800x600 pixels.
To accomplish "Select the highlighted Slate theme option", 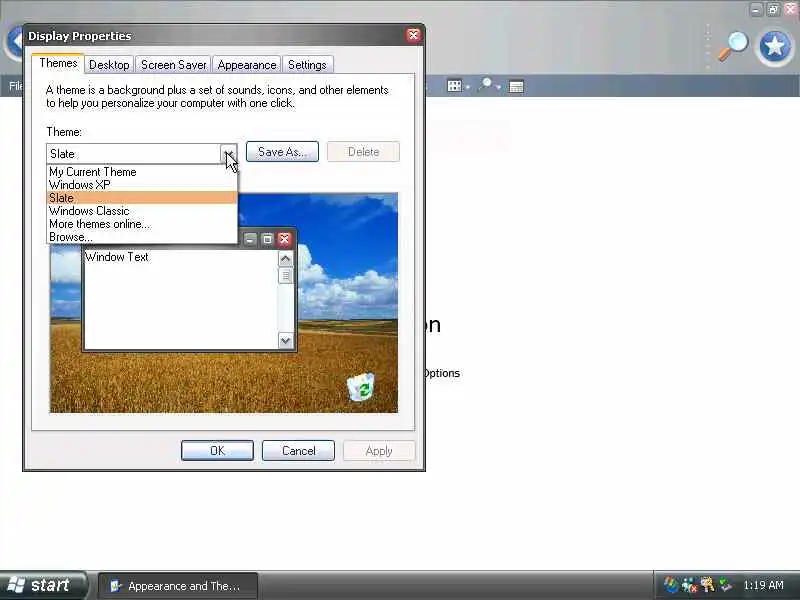I will pos(142,198).
